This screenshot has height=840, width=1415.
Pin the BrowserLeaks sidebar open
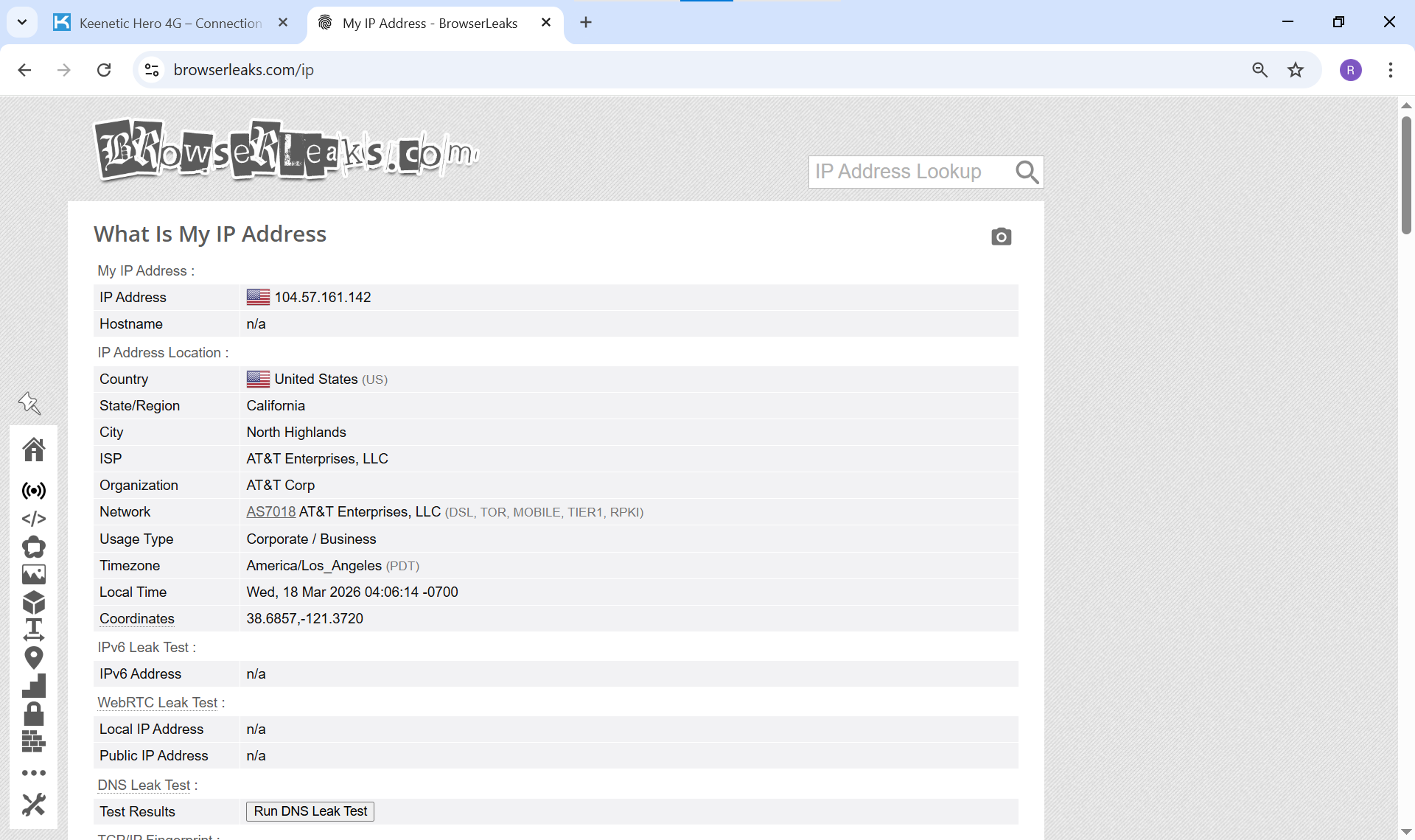point(29,403)
